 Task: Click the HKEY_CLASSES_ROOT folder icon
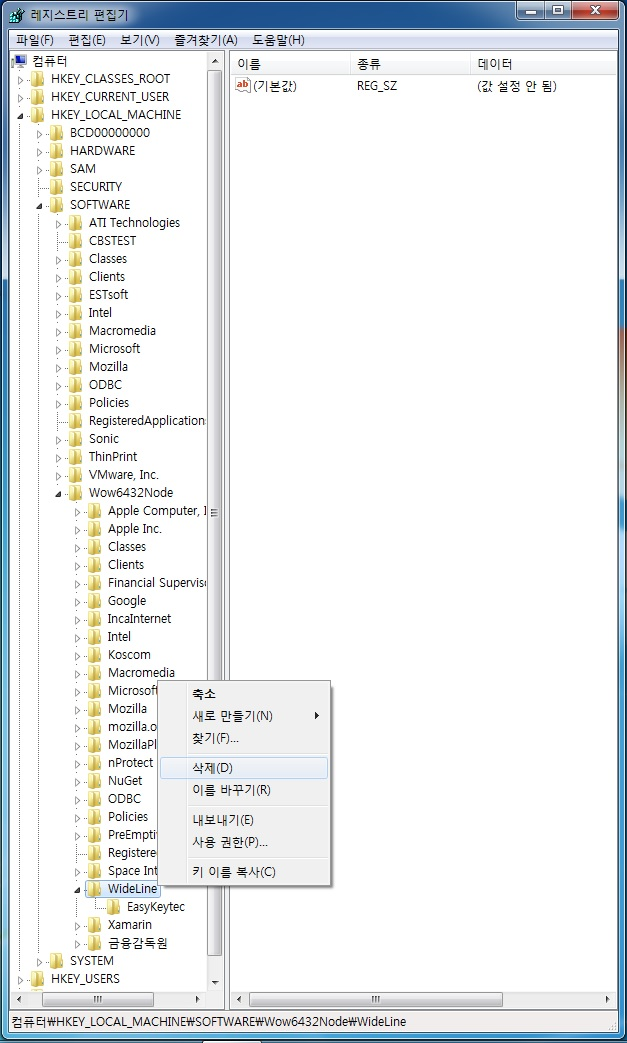(38, 79)
